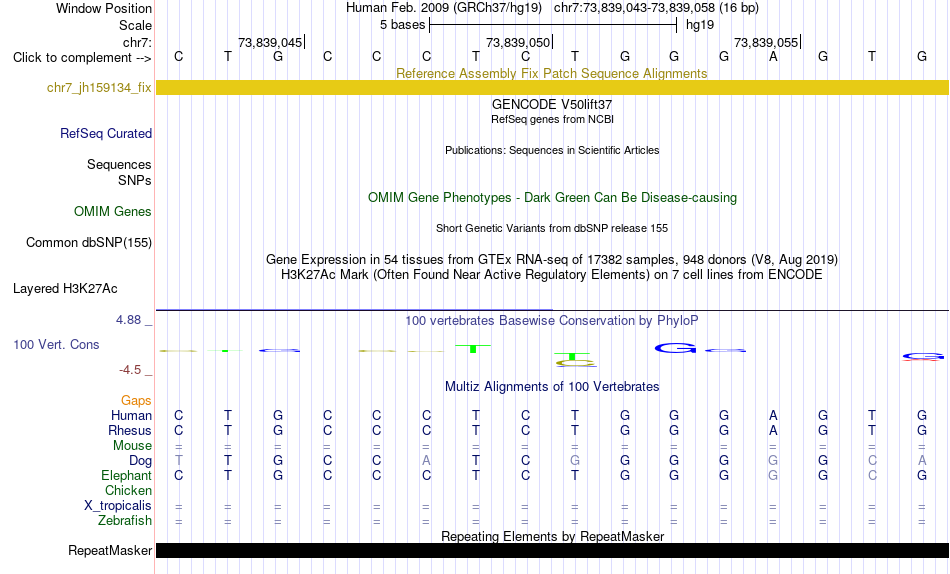The width and height of the screenshot is (950, 574).
Task: Click the Mouse species row label
Action: click(x=132, y=446)
